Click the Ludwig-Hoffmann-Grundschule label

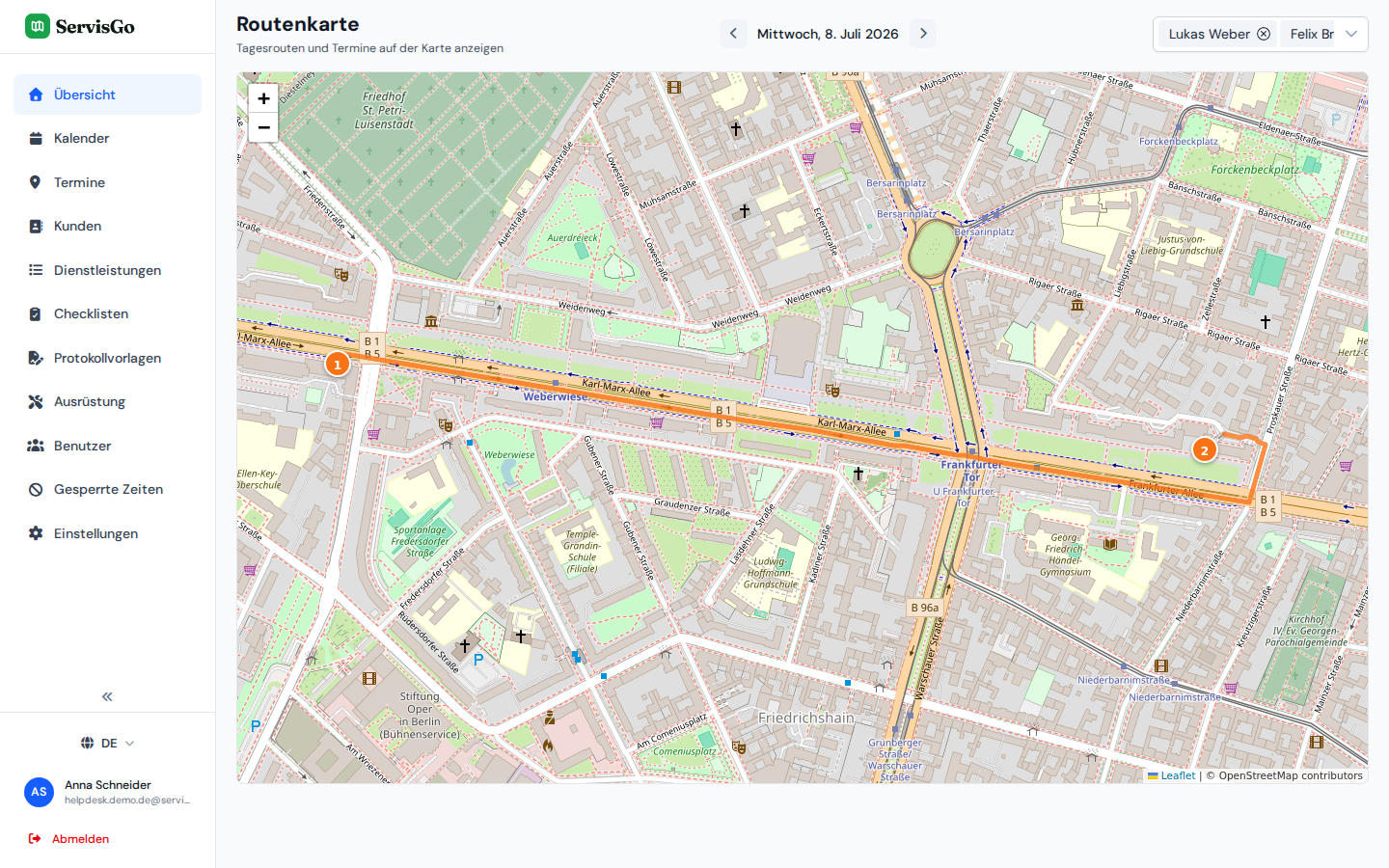[x=770, y=573]
